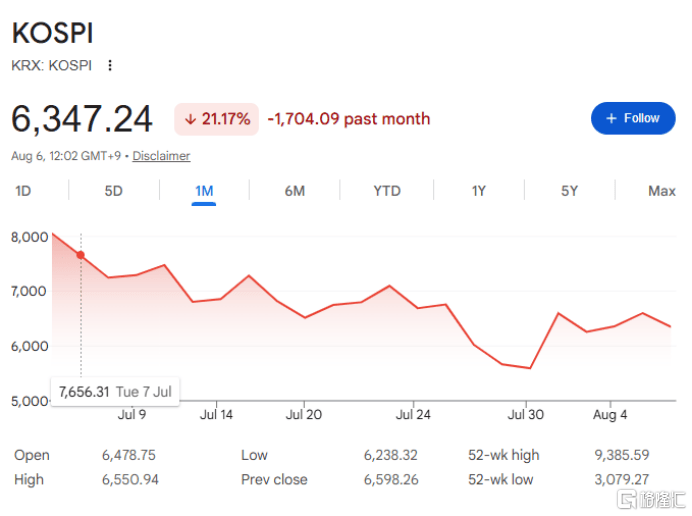This screenshot has height=516, width=692.
Task: Open the three-dot options menu beside KRX: KOSPI
Action: [110, 65]
